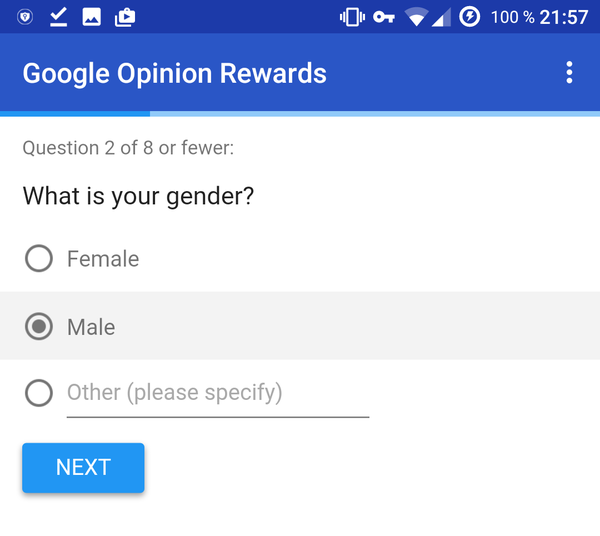Tap the 21:57 clock in status bar
Viewport: 600px width, 536px height.
pos(564,17)
